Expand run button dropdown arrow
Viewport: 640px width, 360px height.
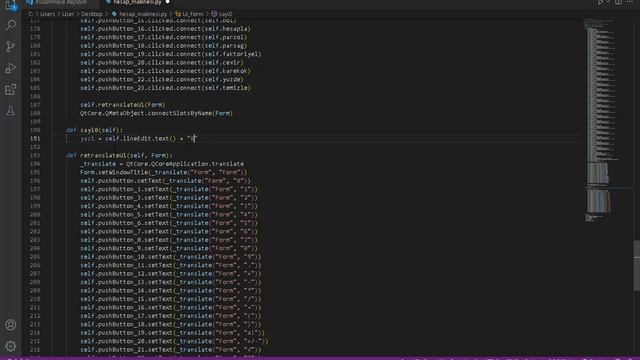608,2
